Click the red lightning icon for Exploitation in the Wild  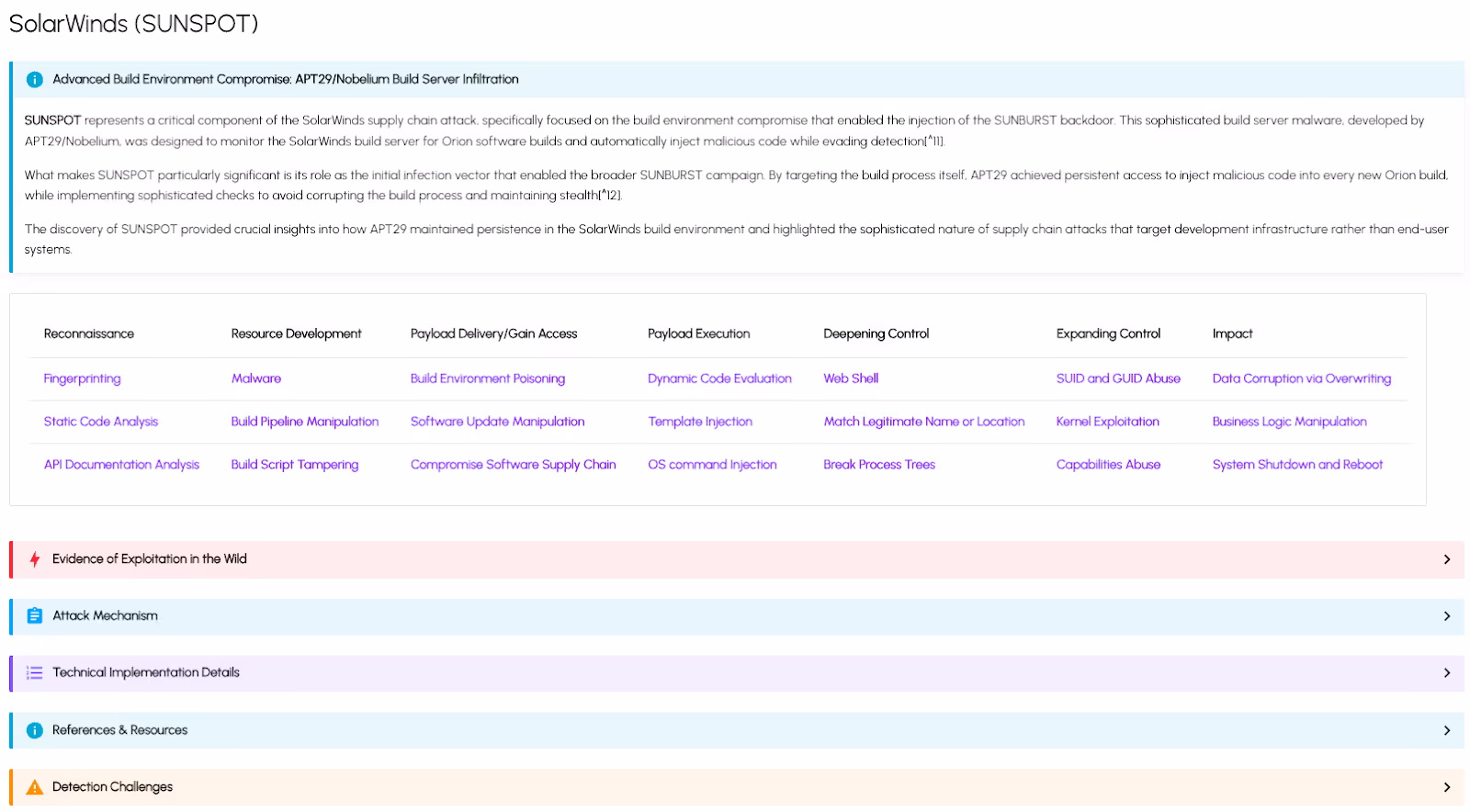35,559
